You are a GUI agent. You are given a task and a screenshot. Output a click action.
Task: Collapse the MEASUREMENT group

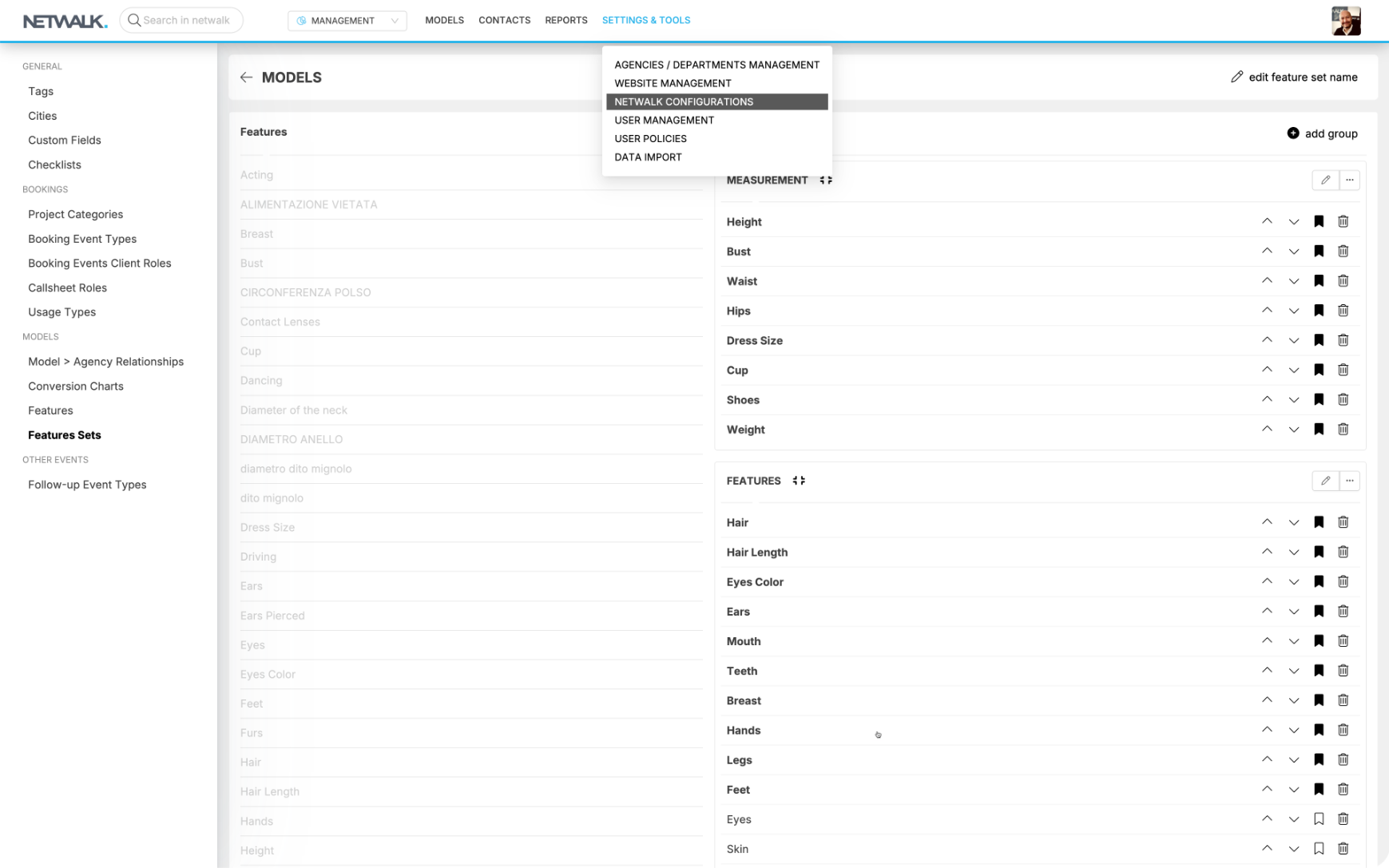pos(826,180)
